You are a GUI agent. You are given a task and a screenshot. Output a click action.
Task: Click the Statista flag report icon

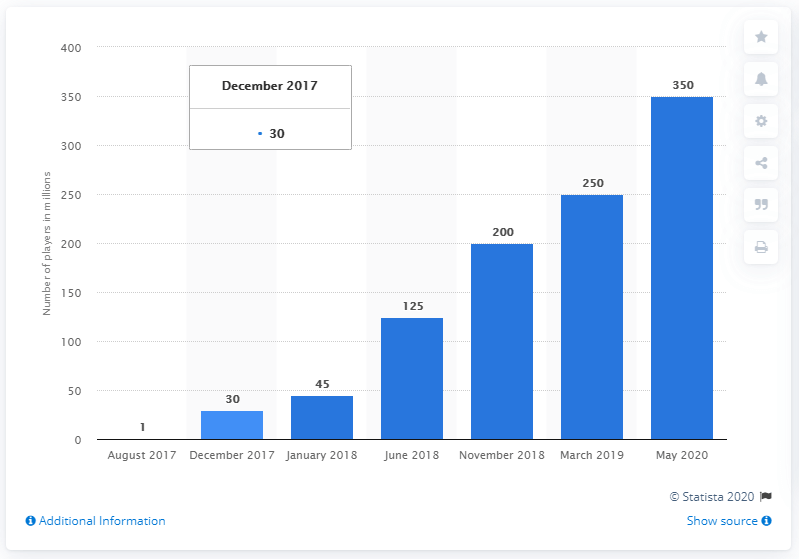pyautogui.click(x=766, y=496)
